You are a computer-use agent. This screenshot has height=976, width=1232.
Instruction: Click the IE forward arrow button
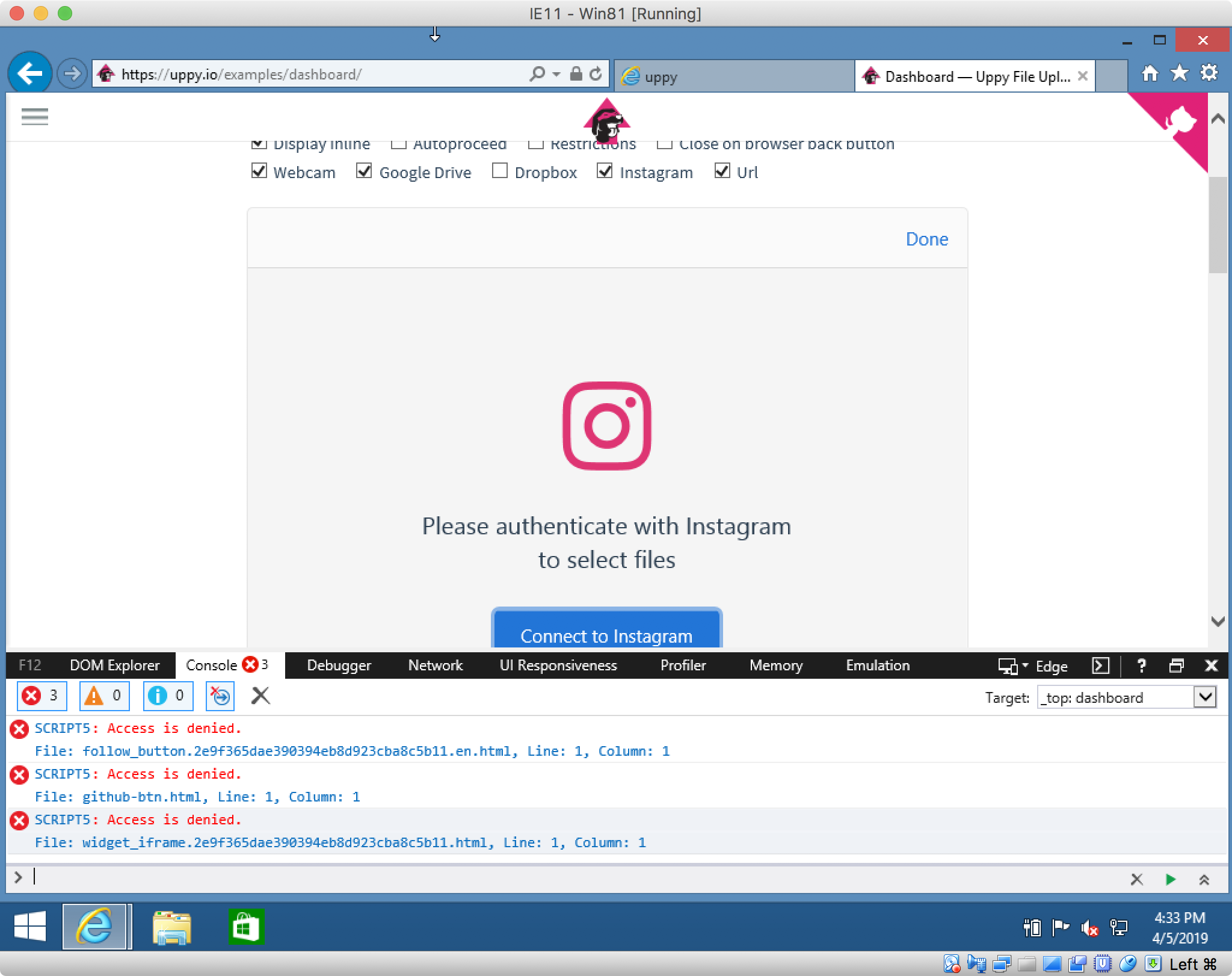click(72, 74)
